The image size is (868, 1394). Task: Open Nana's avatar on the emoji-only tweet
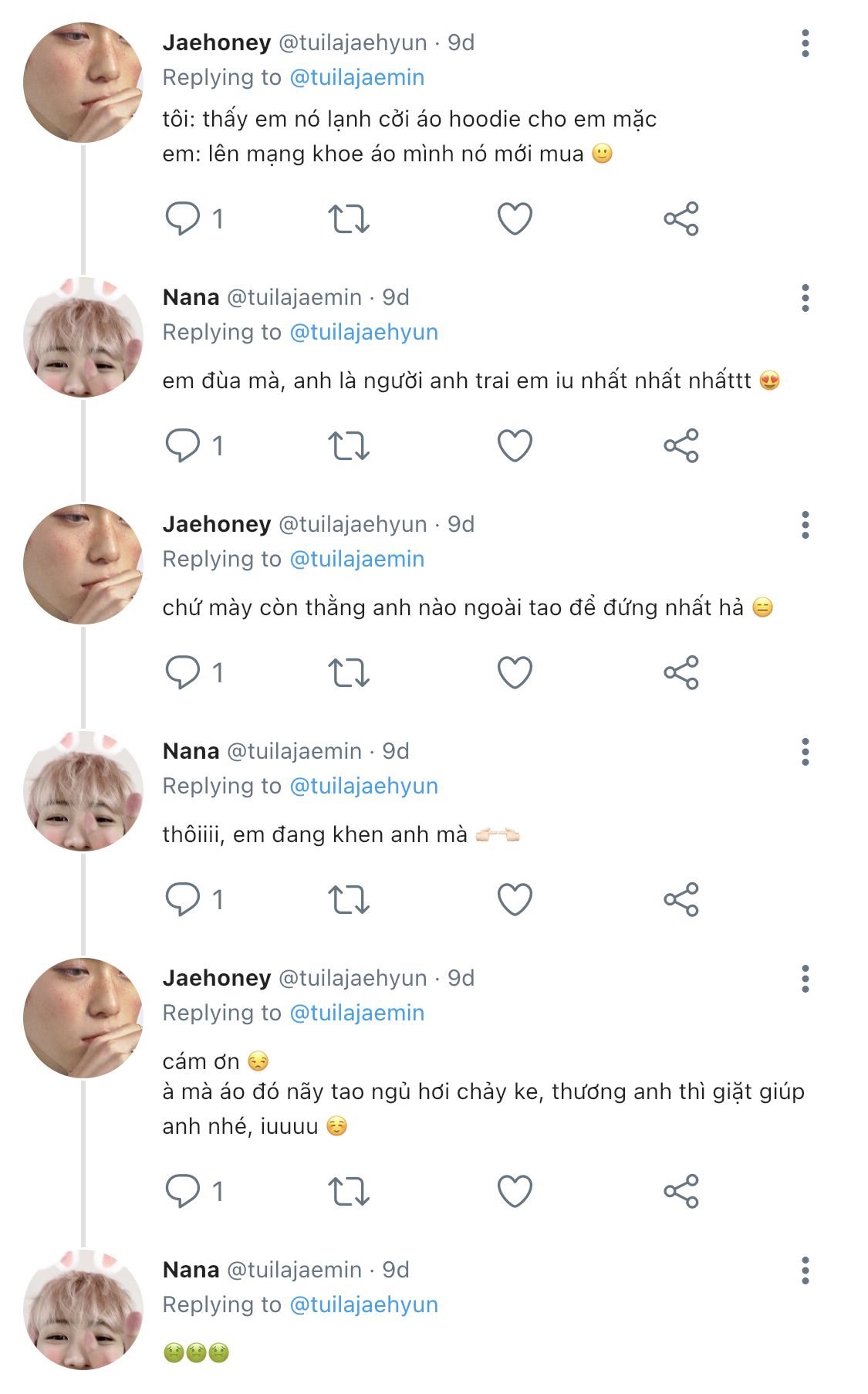coord(83,1309)
